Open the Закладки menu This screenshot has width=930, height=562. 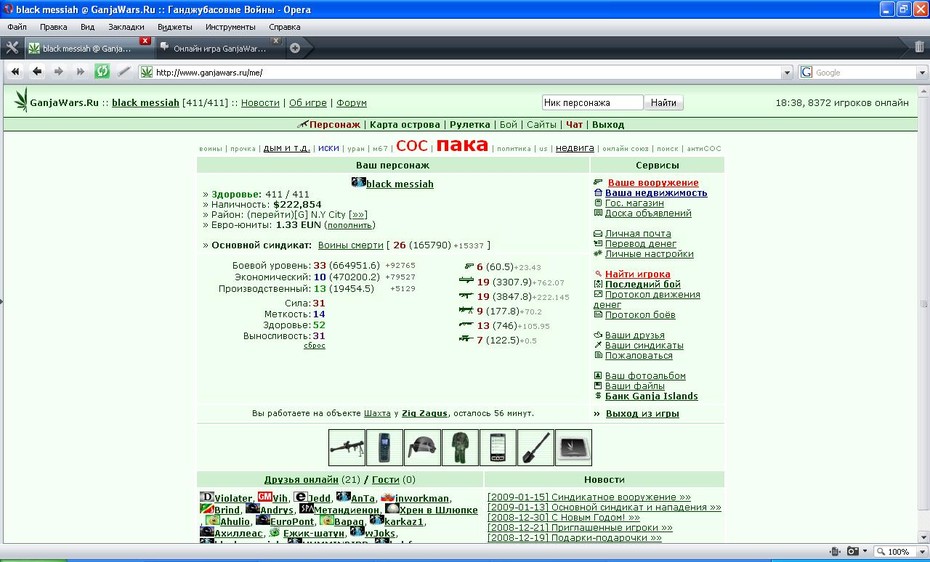point(126,27)
